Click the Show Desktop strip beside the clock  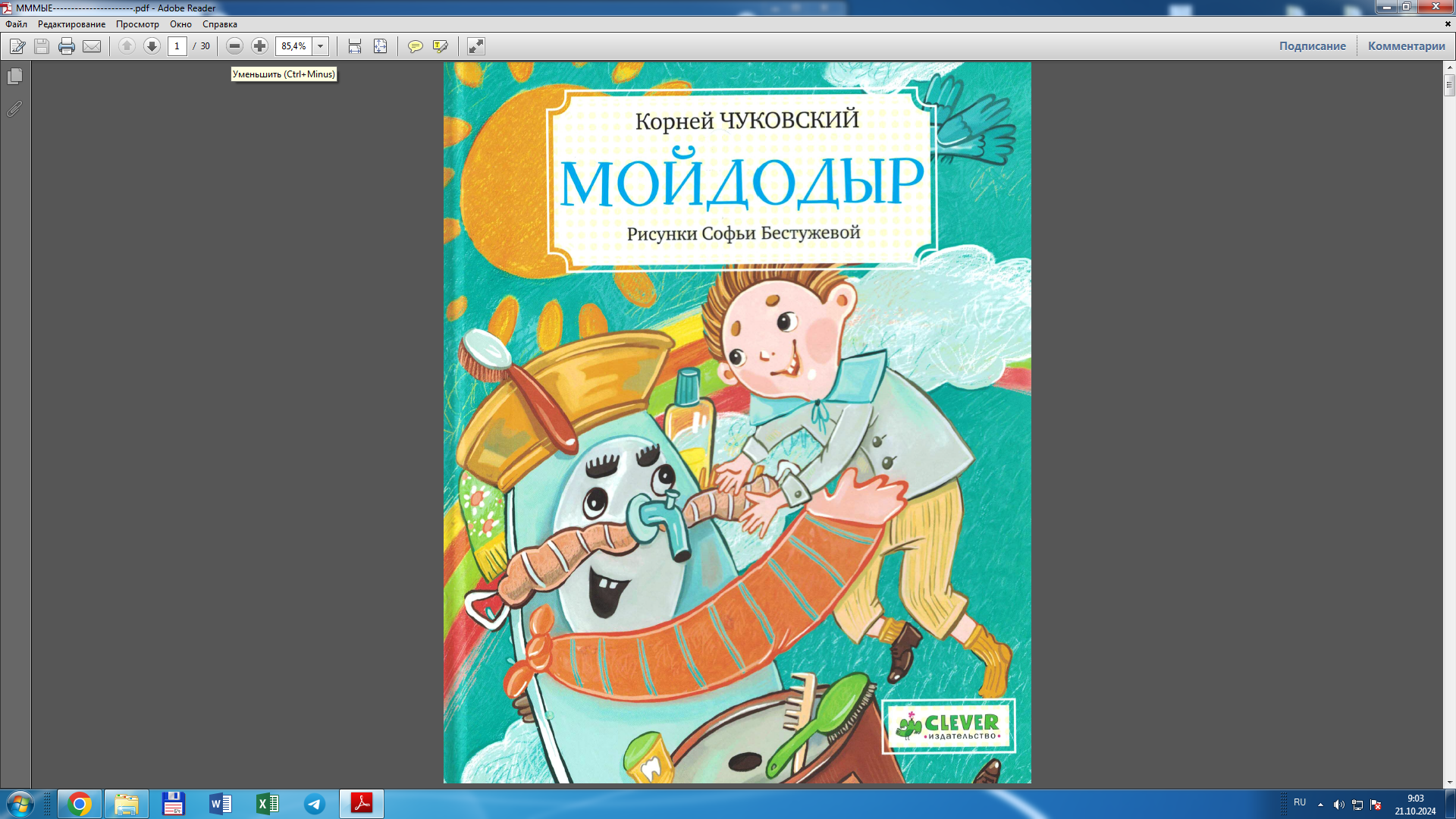coord(1451,804)
